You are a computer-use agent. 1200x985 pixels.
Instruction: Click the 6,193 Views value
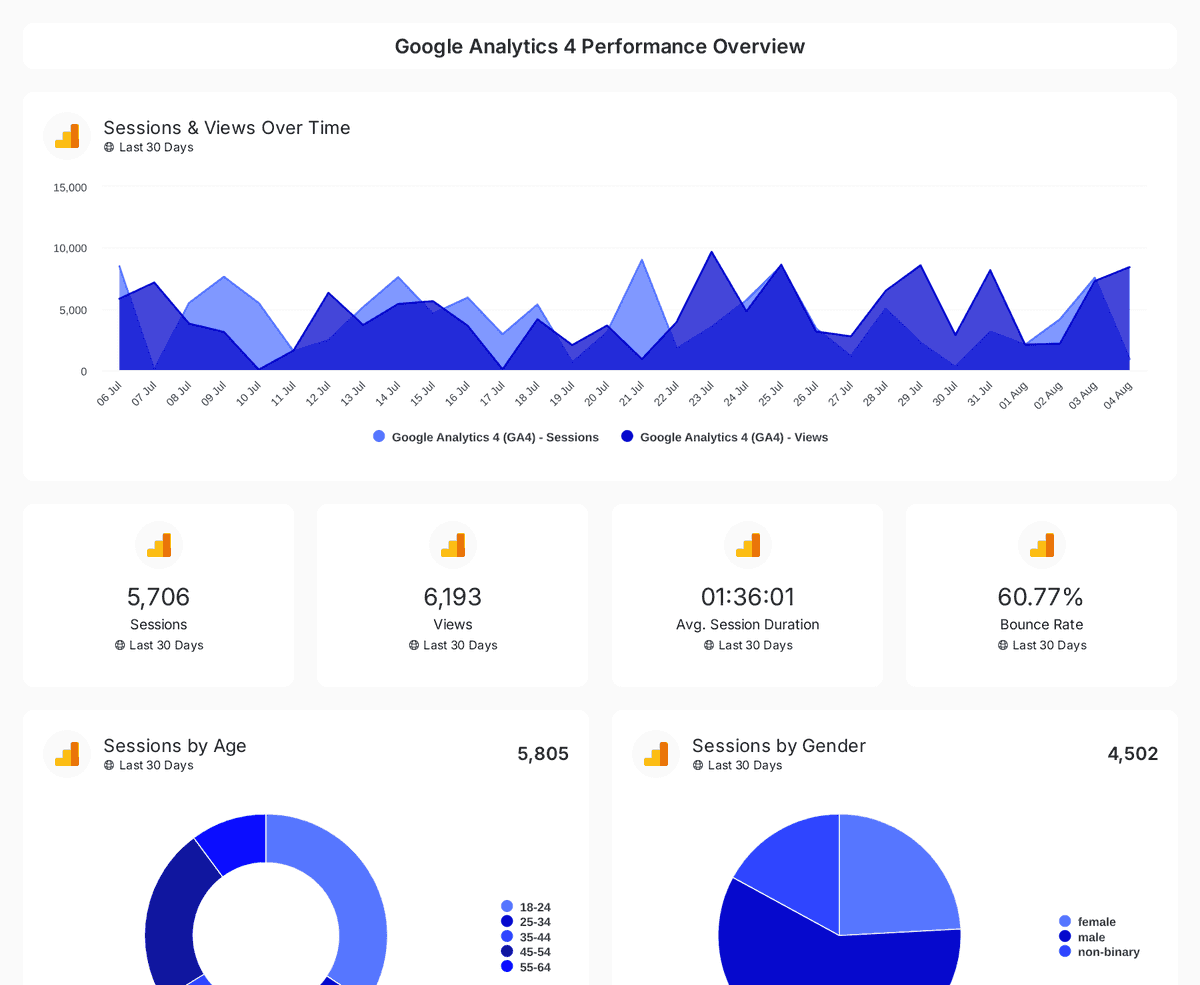tap(453, 597)
